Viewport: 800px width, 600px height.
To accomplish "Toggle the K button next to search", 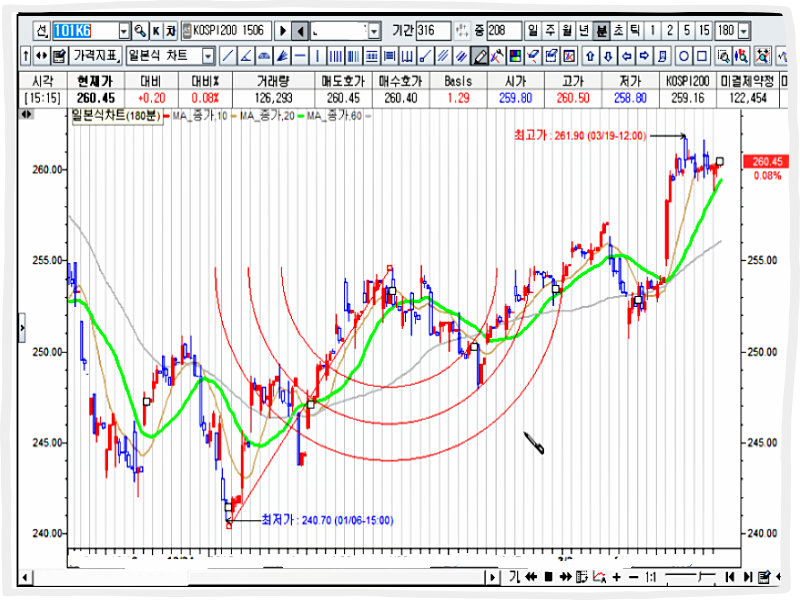I will (156, 31).
